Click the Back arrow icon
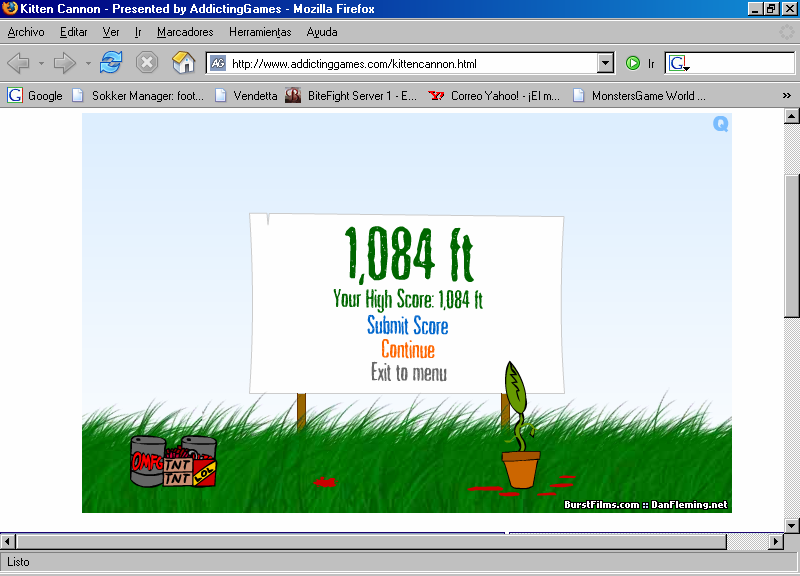 [18, 63]
